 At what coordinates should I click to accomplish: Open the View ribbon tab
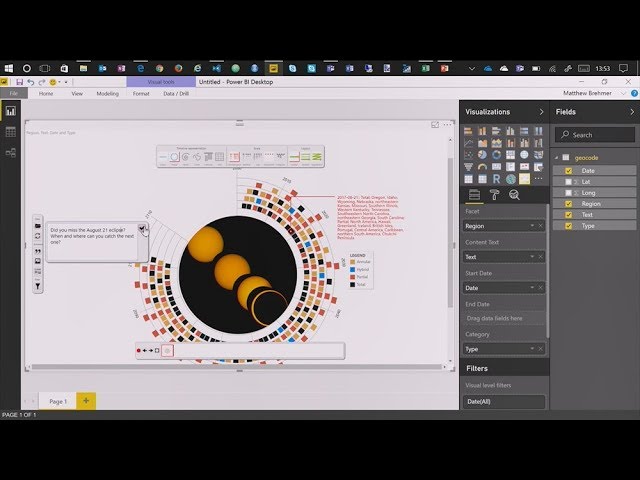click(77, 93)
